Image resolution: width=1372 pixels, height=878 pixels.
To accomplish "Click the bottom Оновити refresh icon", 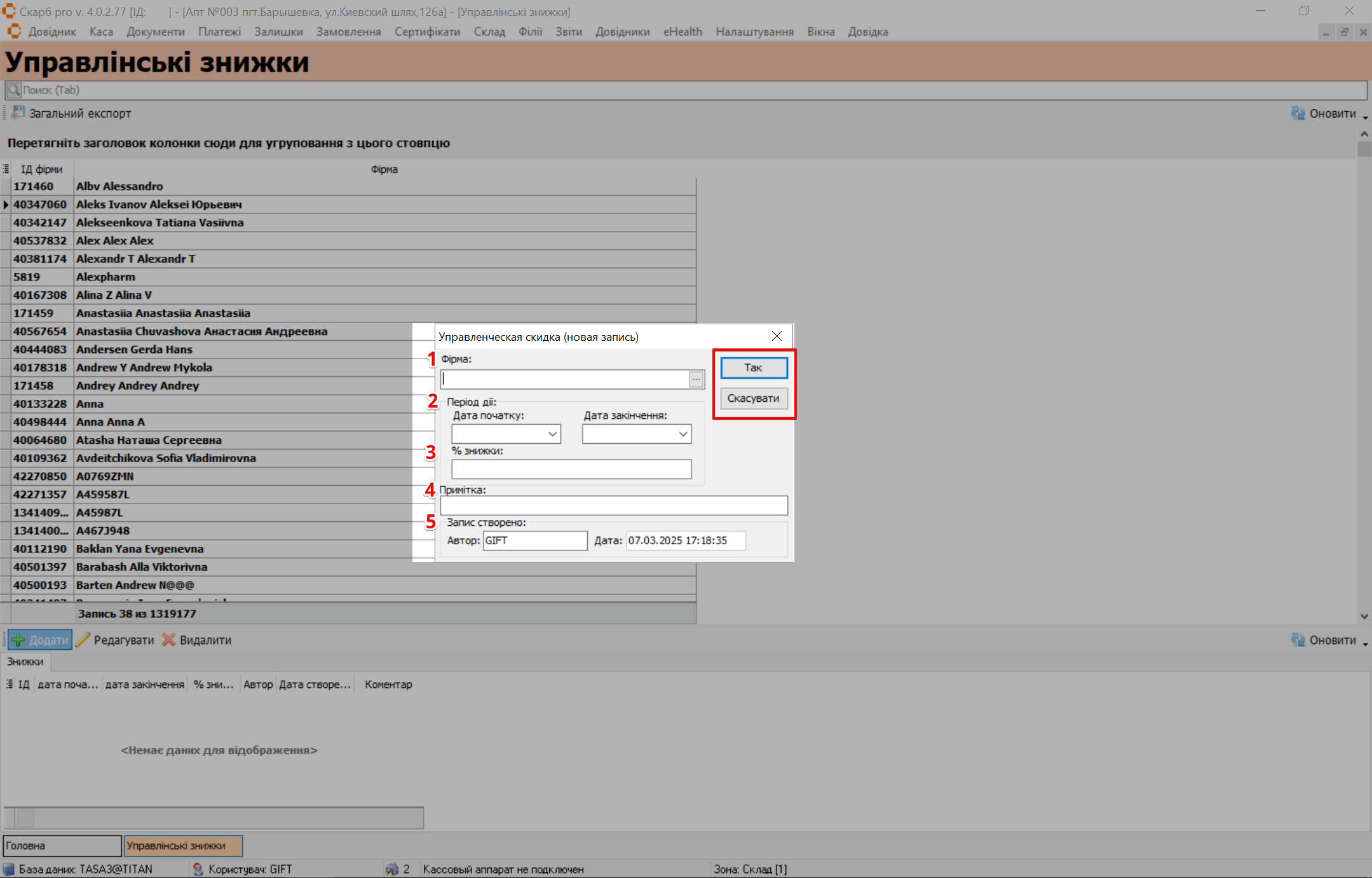I will coord(1298,640).
